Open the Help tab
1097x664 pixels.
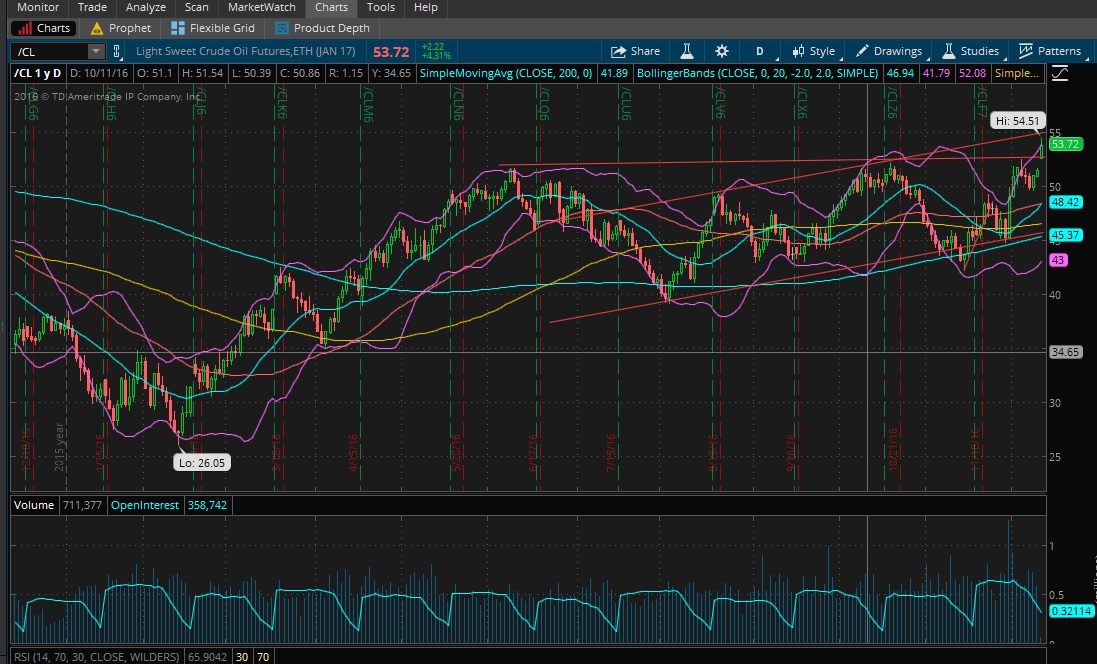[425, 7]
